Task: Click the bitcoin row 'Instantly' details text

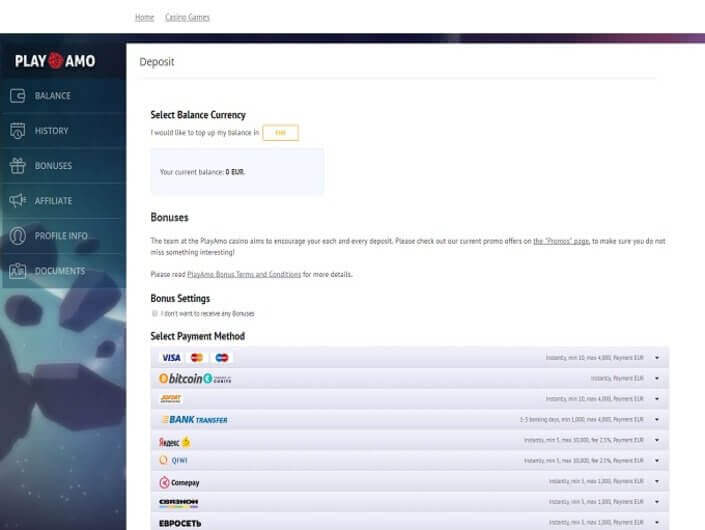Action: tap(617, 379)
